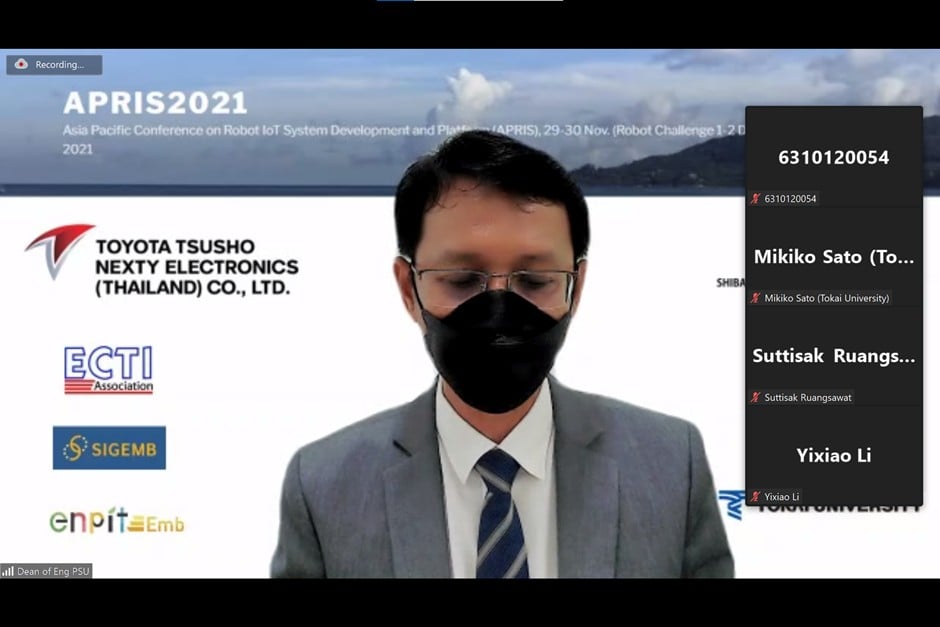
Task: Select the 6310120054 participant tile
Action: point(834,158)
